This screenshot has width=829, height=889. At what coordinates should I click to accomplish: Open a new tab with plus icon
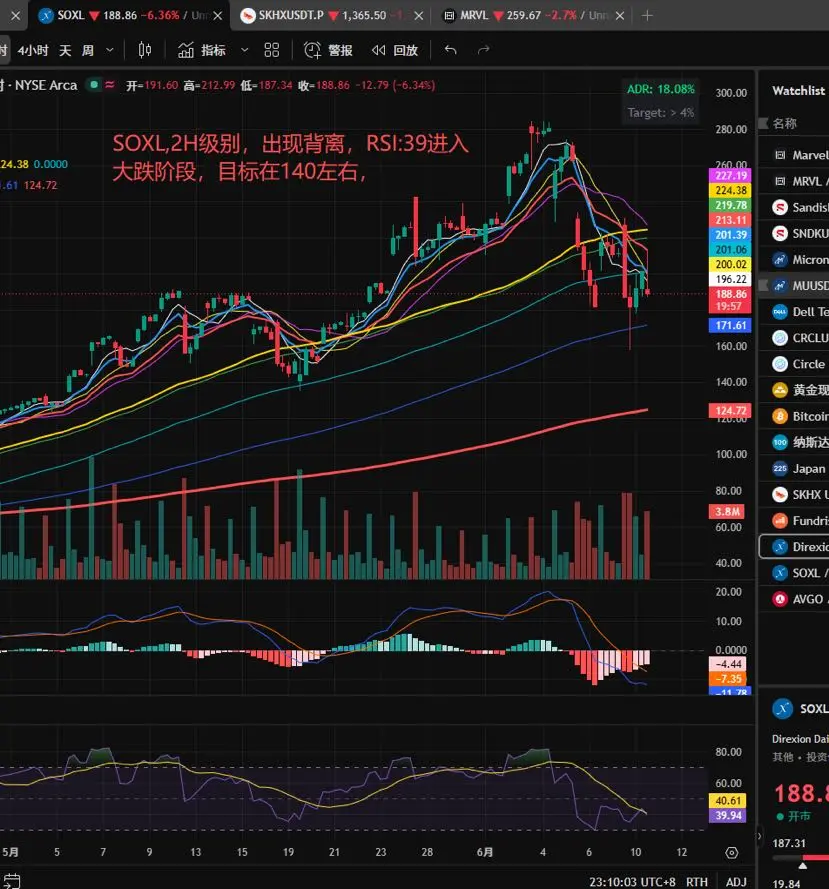pos(647,16)
